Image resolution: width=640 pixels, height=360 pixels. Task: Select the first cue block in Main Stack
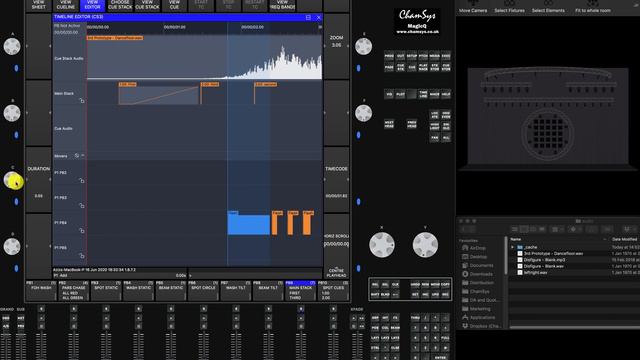click(158, 94)
